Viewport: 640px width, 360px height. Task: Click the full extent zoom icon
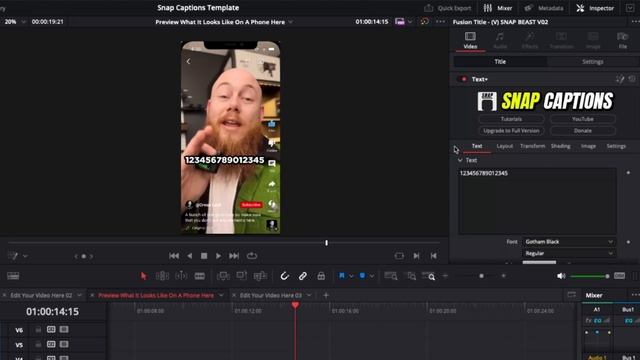[391, 276]
